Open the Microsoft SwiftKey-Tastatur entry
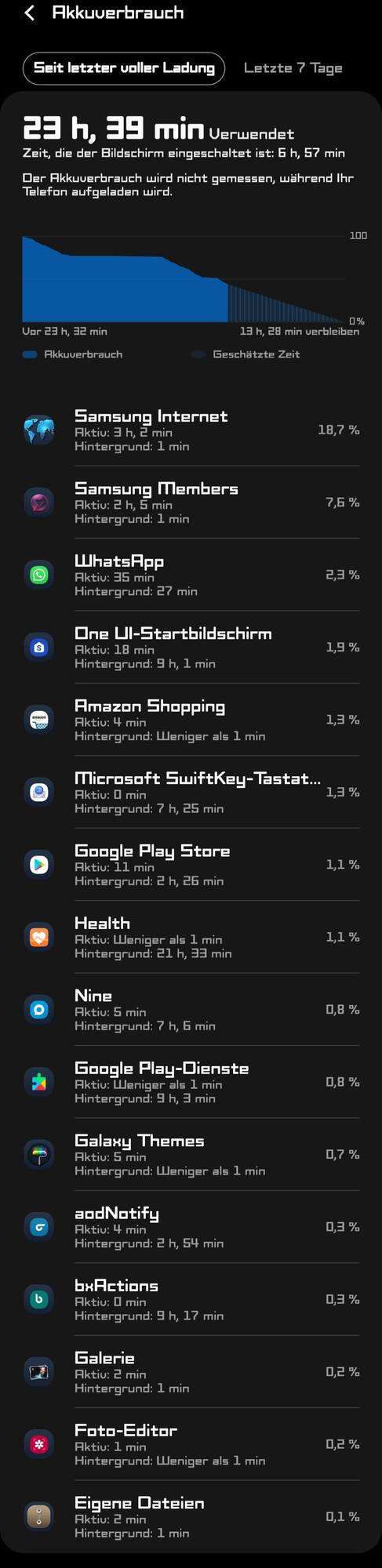 pos(191,793)
